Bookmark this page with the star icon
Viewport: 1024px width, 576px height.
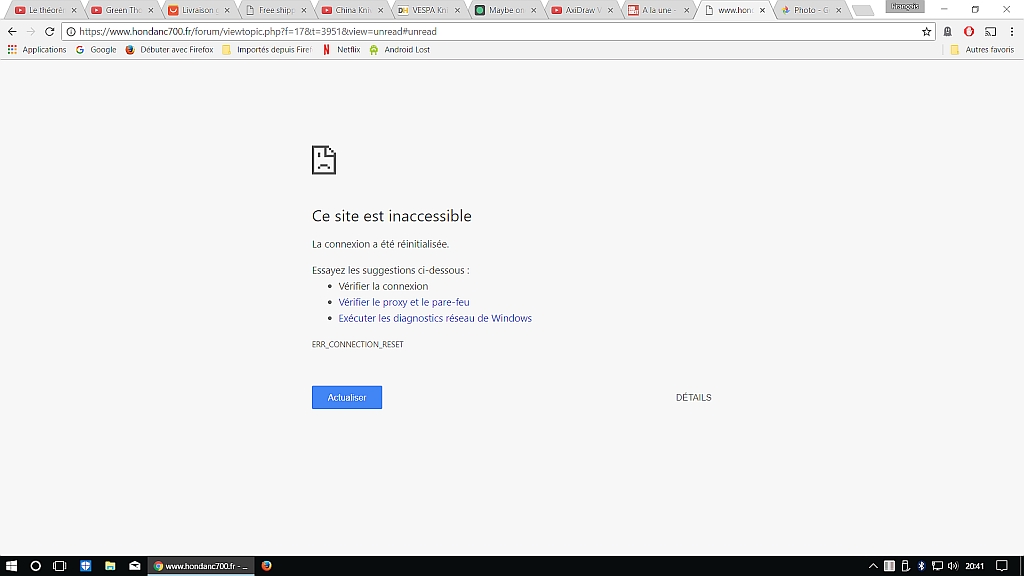point(926,31)
